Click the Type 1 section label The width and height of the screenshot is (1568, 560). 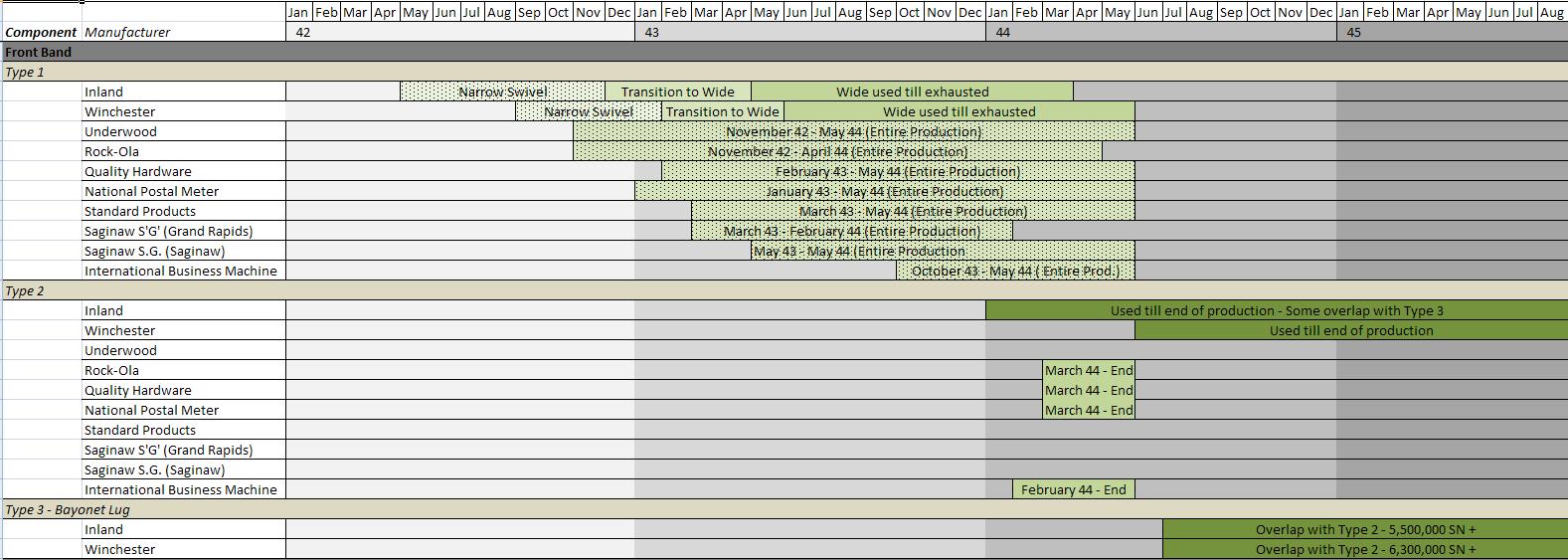coord(25,72)
